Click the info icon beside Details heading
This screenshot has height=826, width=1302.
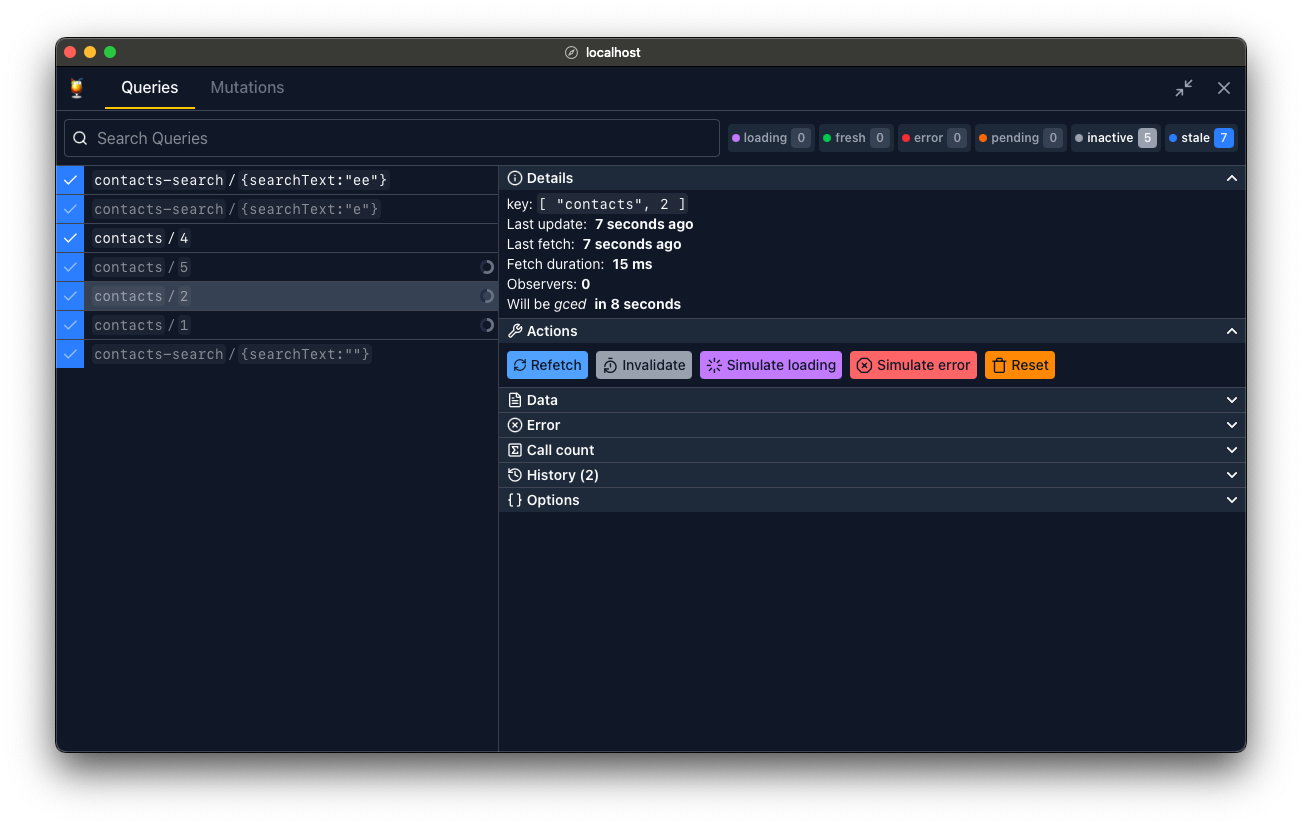(x=513, y=177)
